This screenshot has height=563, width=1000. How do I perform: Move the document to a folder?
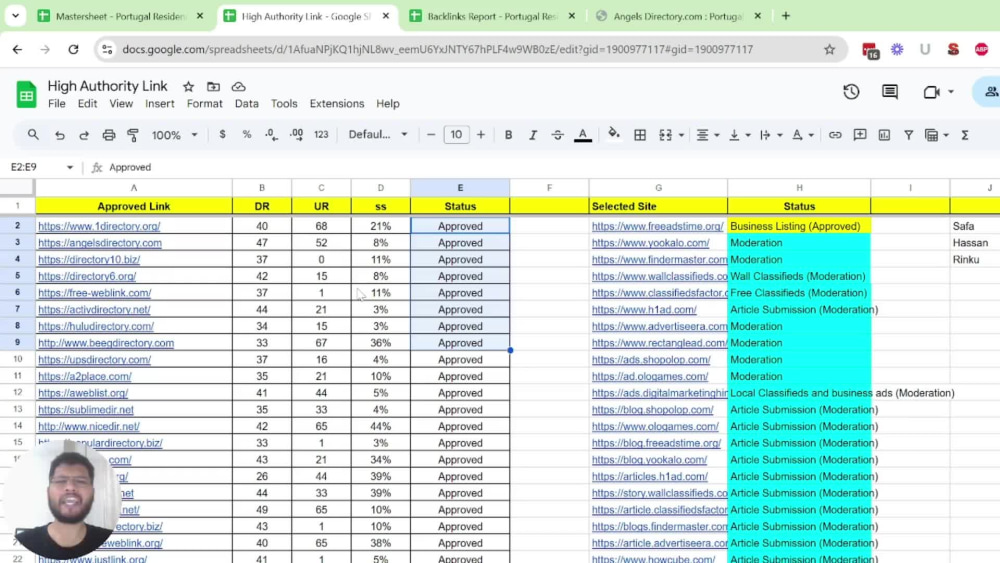pos(213,87)
